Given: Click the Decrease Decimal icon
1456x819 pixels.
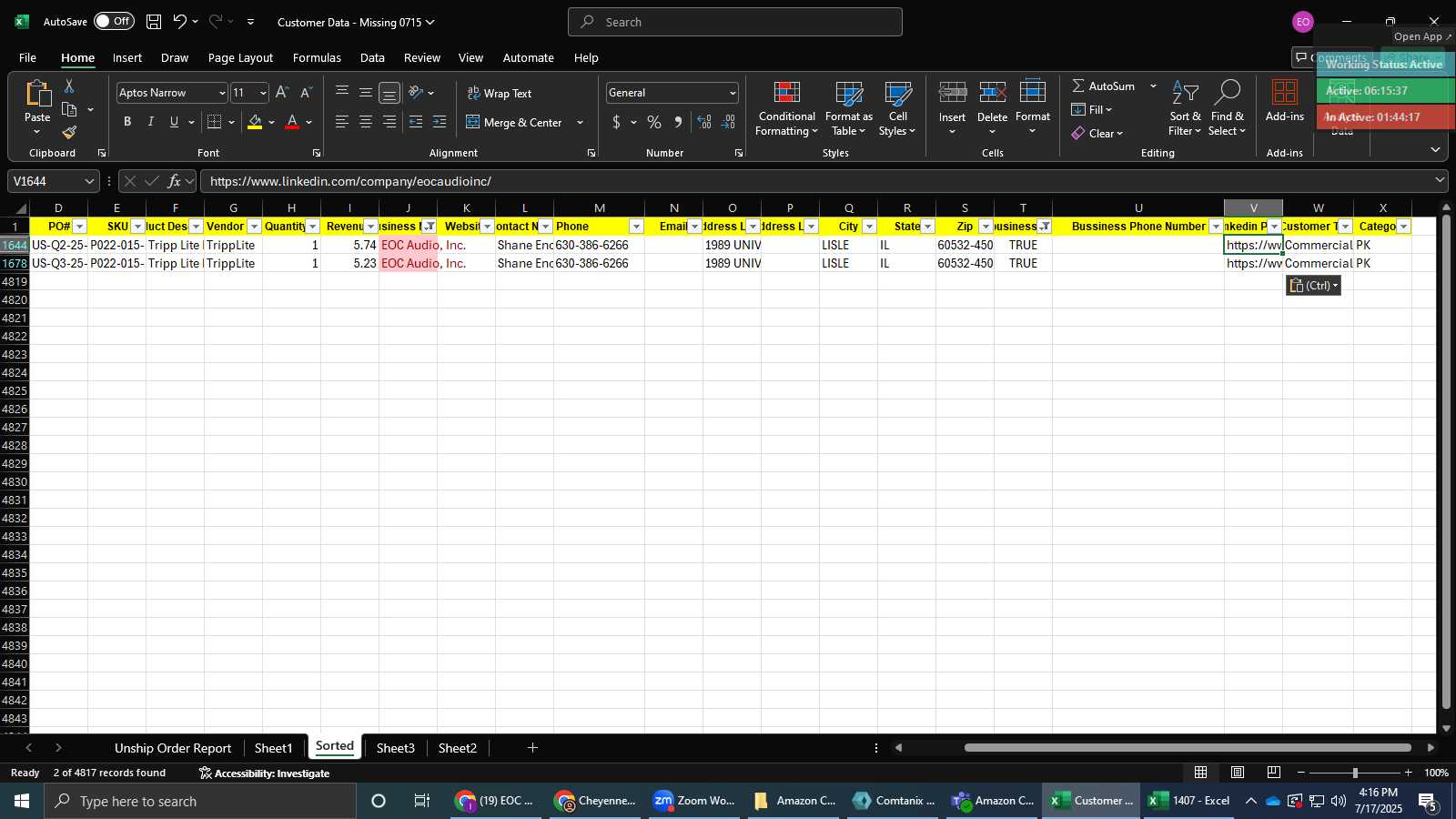Looking at the screenshot, I should [728, 122].
